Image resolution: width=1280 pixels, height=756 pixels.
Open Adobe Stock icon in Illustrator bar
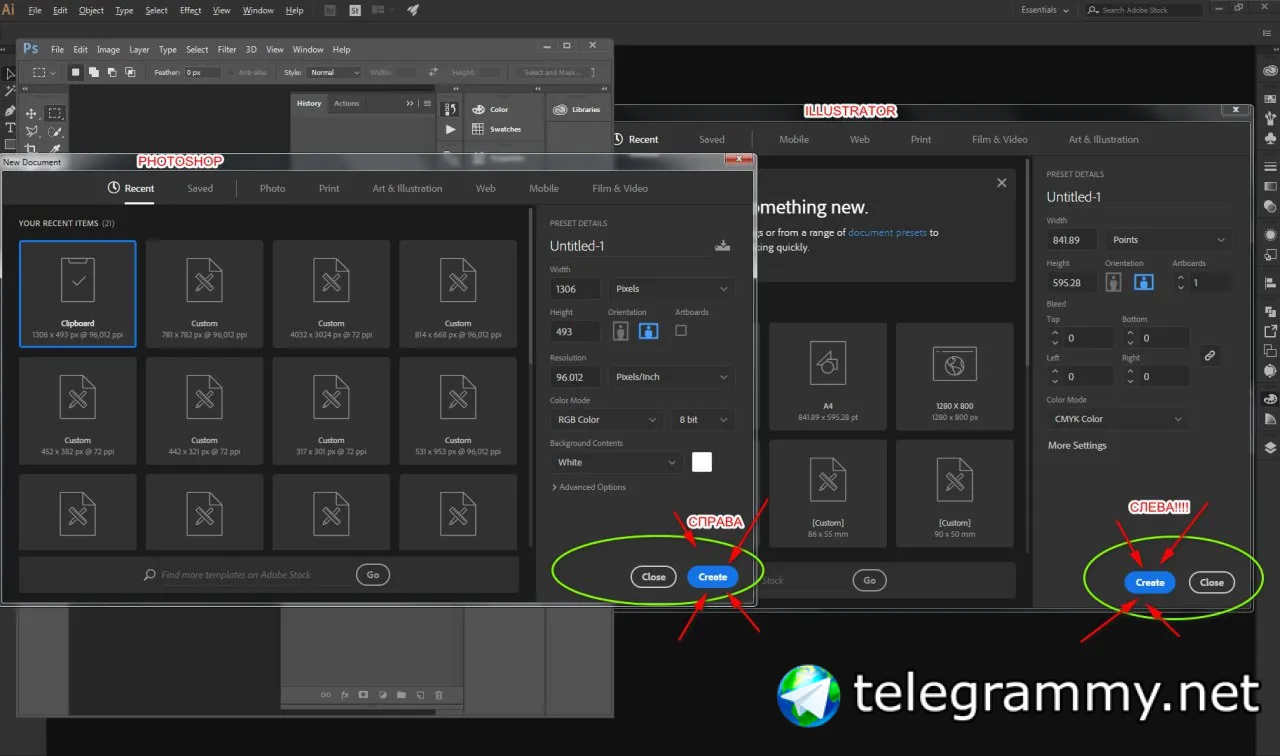tap(356, 10)
